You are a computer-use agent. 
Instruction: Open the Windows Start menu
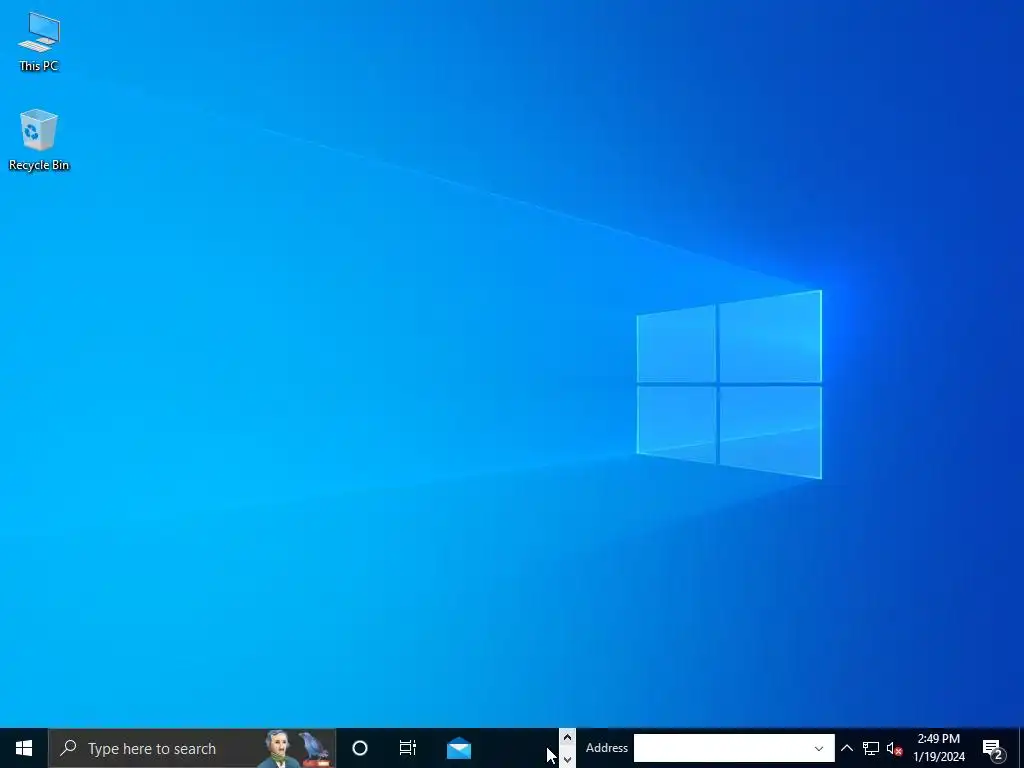[x=24, y=748]
